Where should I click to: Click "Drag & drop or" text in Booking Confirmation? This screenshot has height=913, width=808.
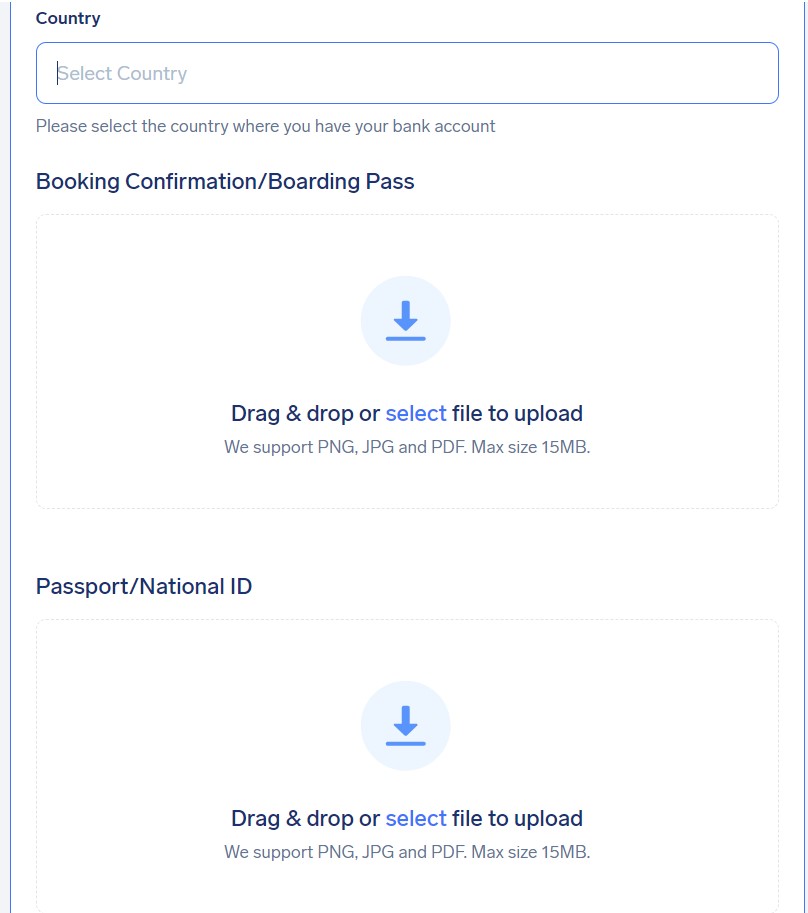(x=305, y=413)
